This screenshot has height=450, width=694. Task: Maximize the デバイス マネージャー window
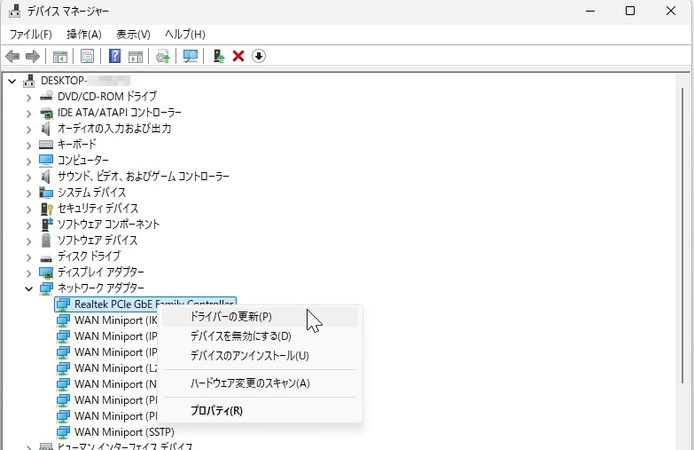coord(630,11)
